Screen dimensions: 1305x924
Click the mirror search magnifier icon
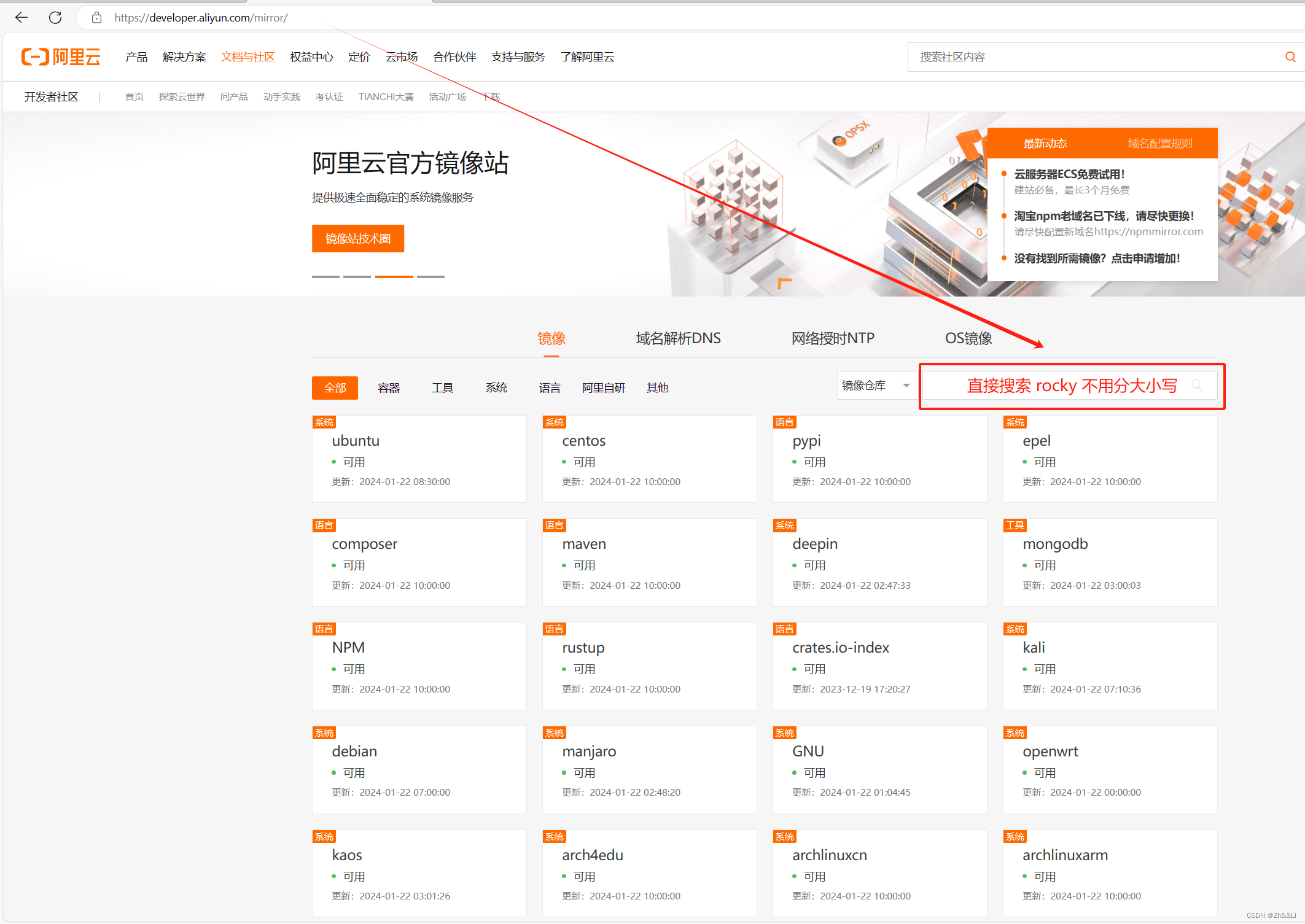[x=1196, y=386]
